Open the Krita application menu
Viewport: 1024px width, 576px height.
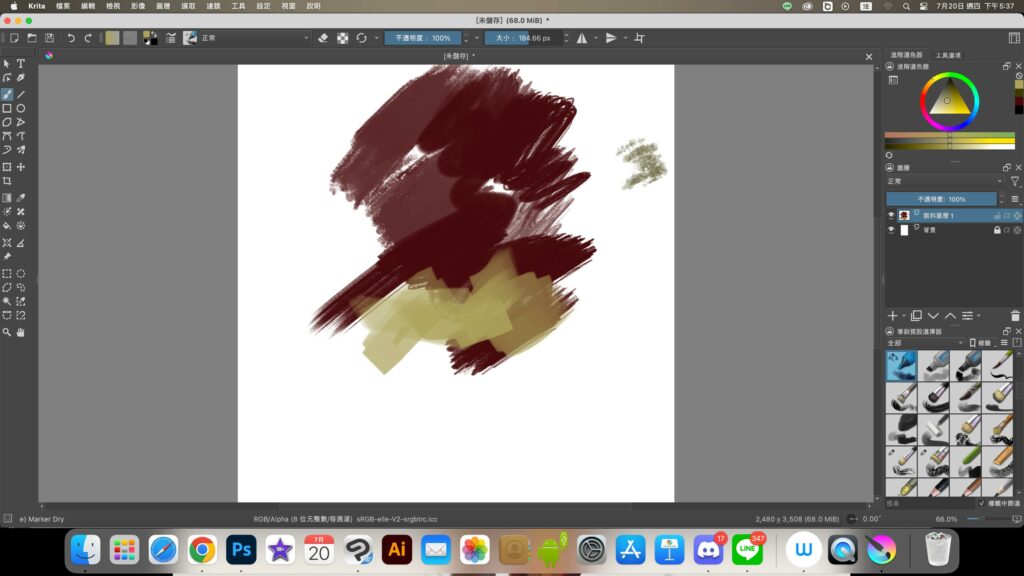tap(37, 6)
